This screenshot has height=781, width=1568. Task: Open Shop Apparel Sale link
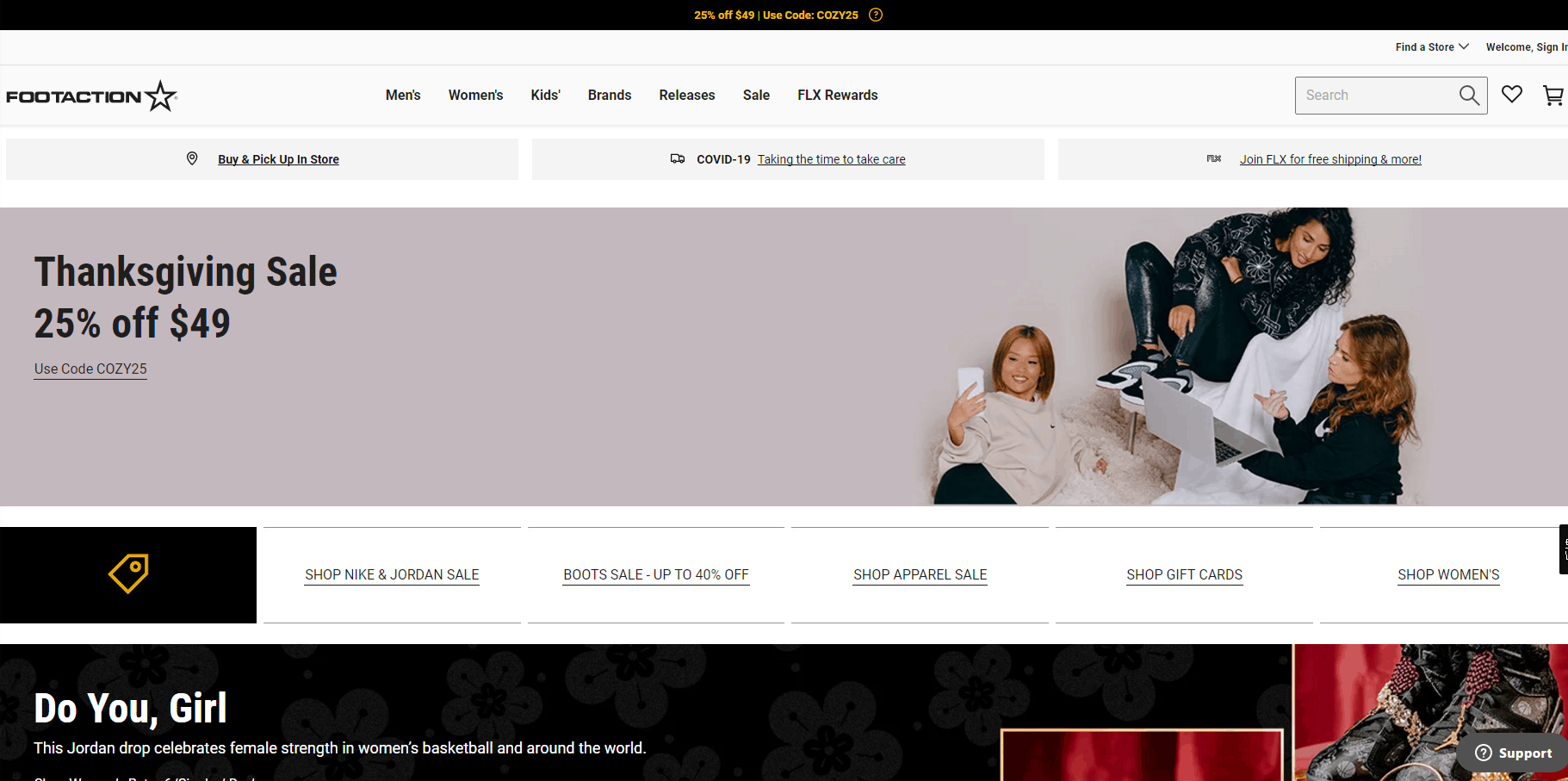[920, 574]
